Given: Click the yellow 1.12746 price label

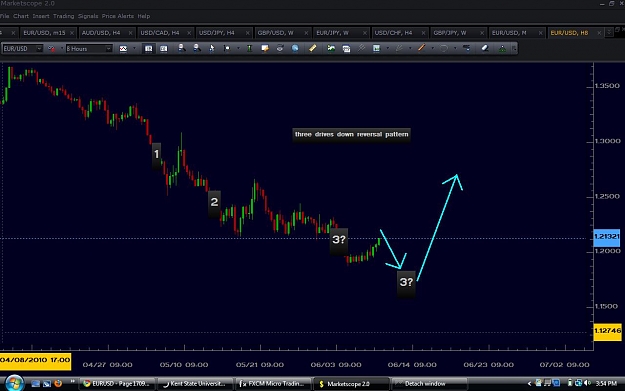Looking at the screenshot, I should point(607,331).
